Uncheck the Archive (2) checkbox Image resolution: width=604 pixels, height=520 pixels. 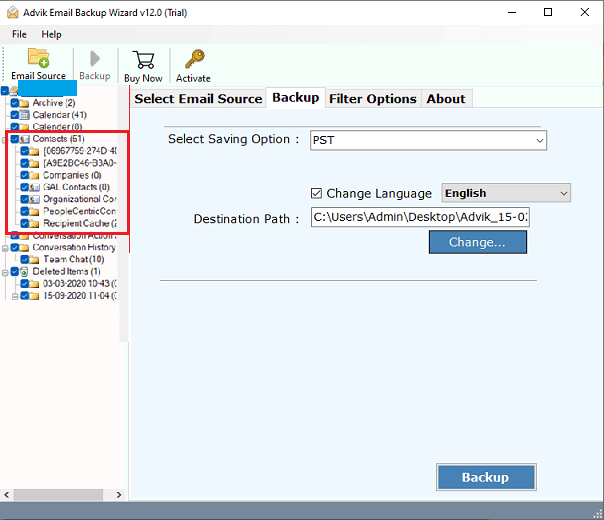15,103
